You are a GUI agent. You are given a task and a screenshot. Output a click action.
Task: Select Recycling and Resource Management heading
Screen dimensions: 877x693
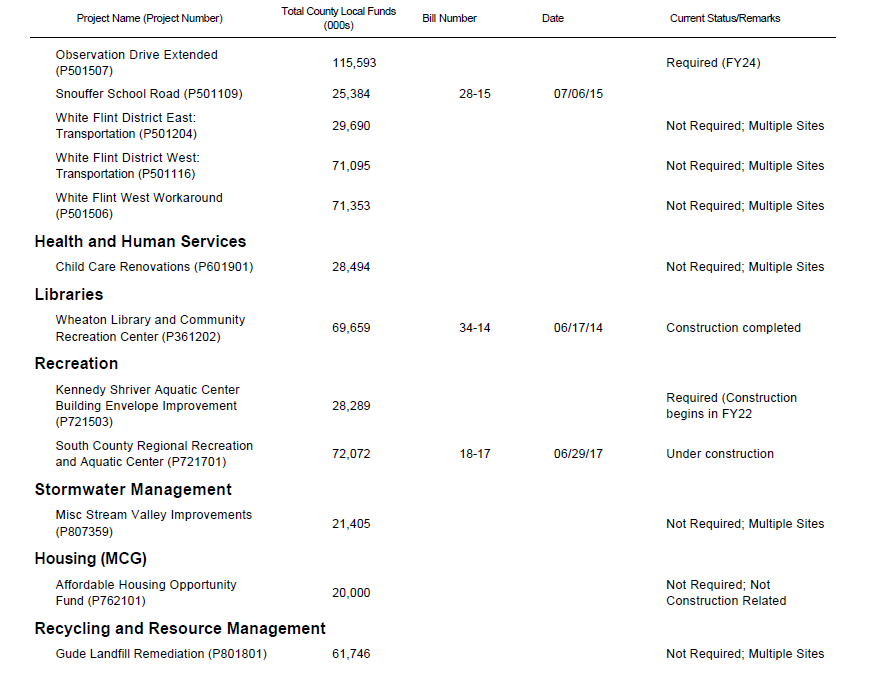pos(180,628)
